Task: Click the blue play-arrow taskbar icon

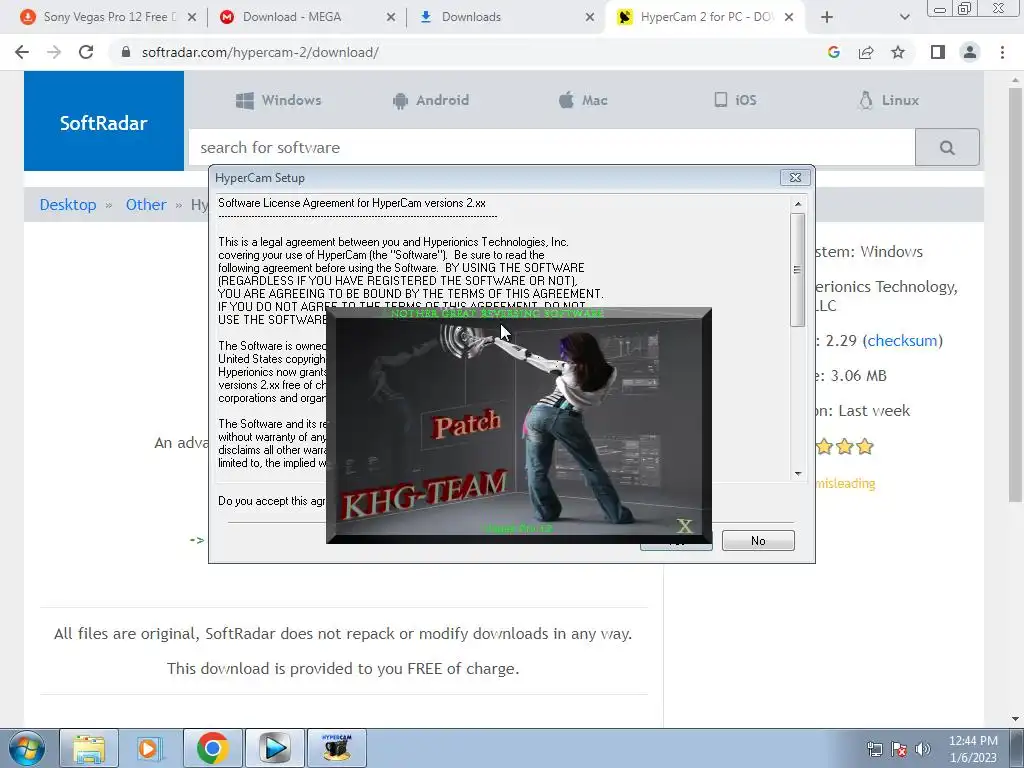Action: 275,748
